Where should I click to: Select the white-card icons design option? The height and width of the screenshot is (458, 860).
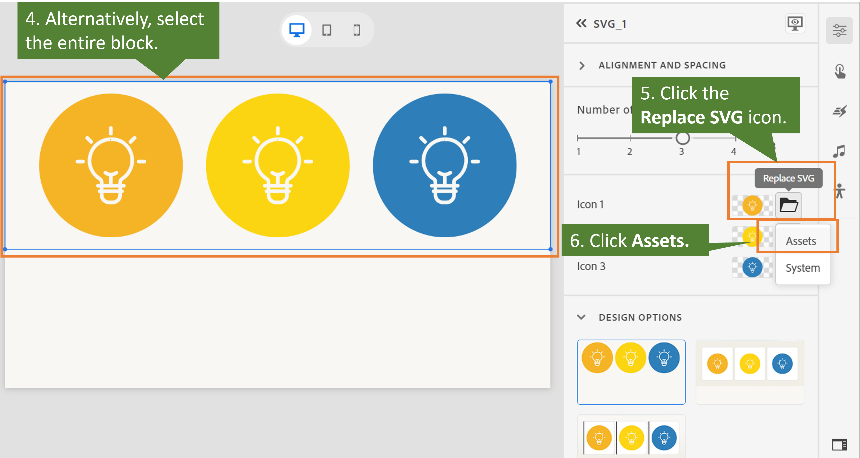pyautogui.click(x=749, y=363)
